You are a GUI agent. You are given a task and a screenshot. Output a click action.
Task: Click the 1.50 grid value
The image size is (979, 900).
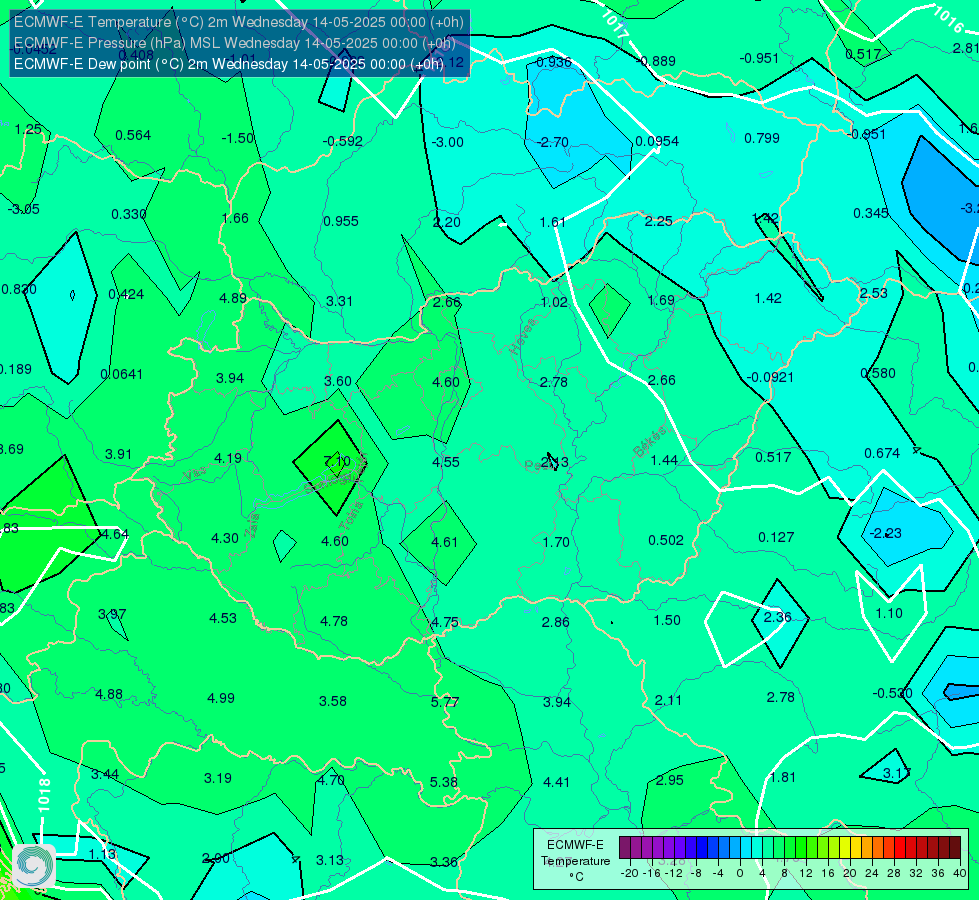pos(667,620)
